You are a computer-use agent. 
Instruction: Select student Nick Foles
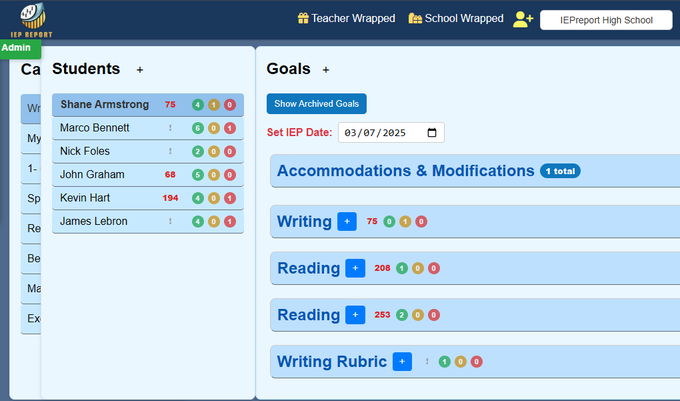tap(148, 151)
